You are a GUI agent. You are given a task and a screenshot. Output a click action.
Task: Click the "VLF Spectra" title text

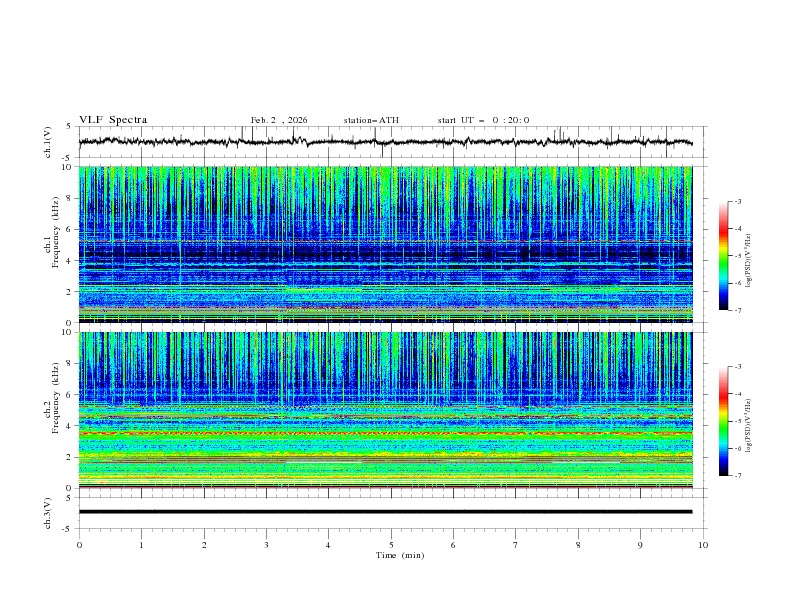[x=113, y=120]
